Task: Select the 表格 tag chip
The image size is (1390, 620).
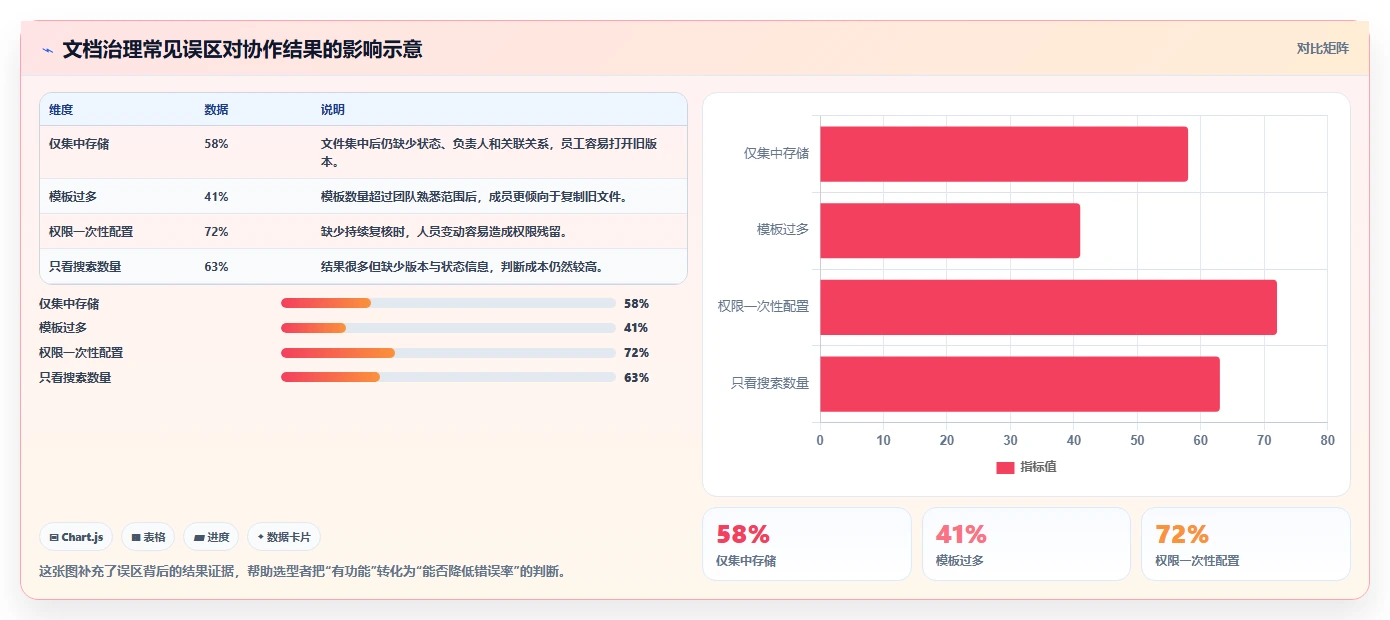Action: tap(148, 537)
